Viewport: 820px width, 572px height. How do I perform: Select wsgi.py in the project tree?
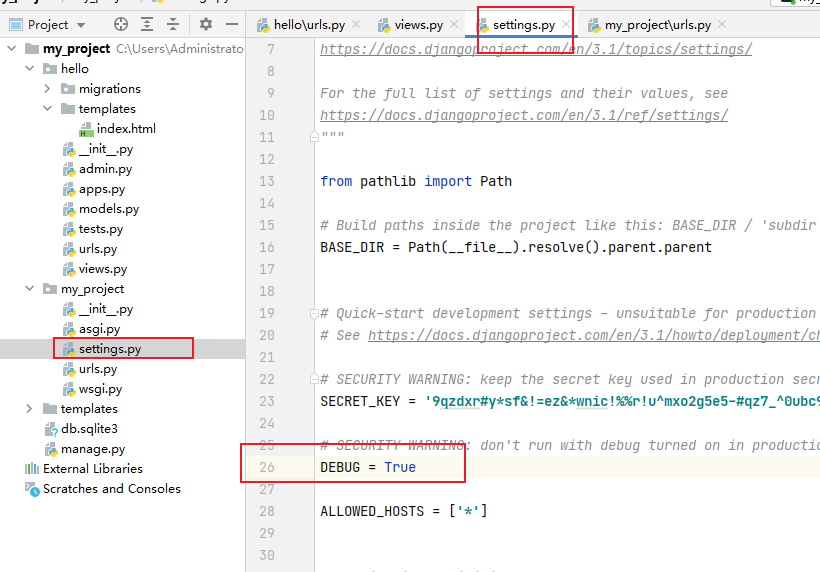100,389
